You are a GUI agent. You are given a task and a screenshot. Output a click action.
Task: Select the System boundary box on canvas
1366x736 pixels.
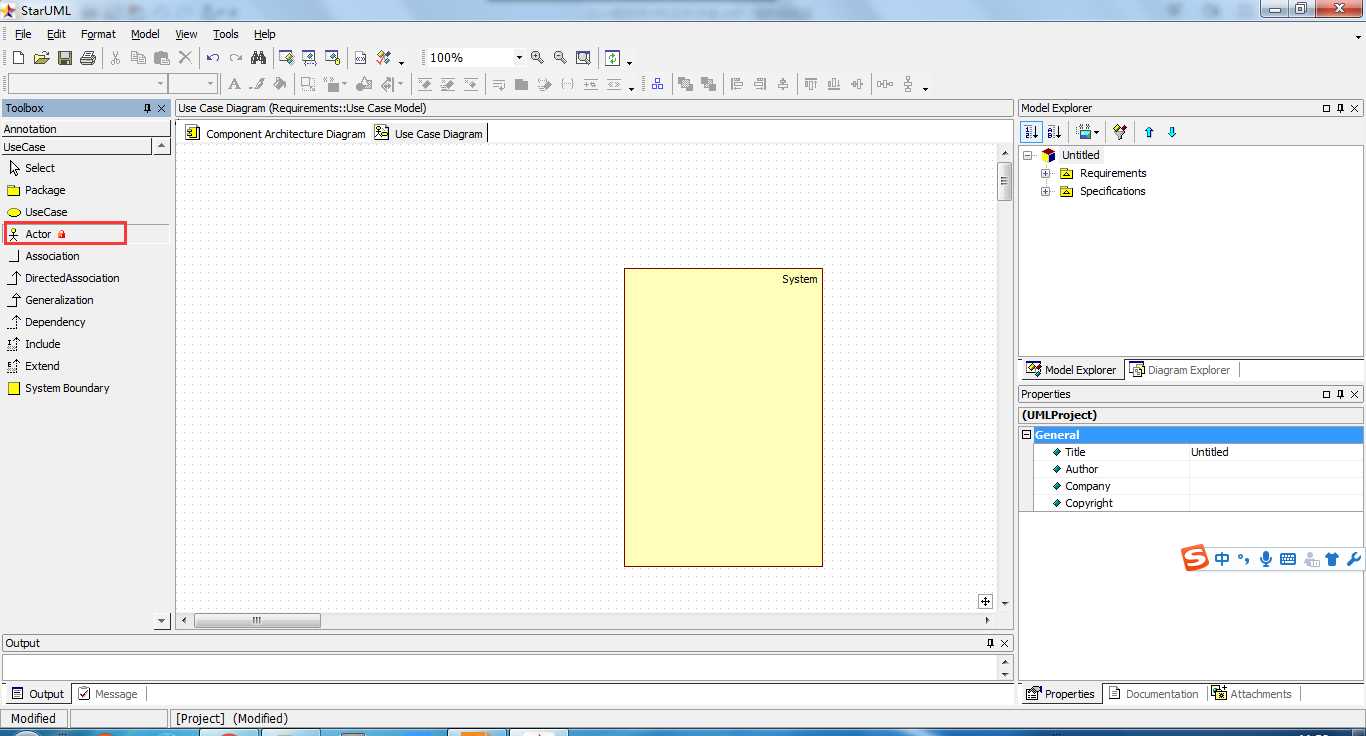click(723, 417)
